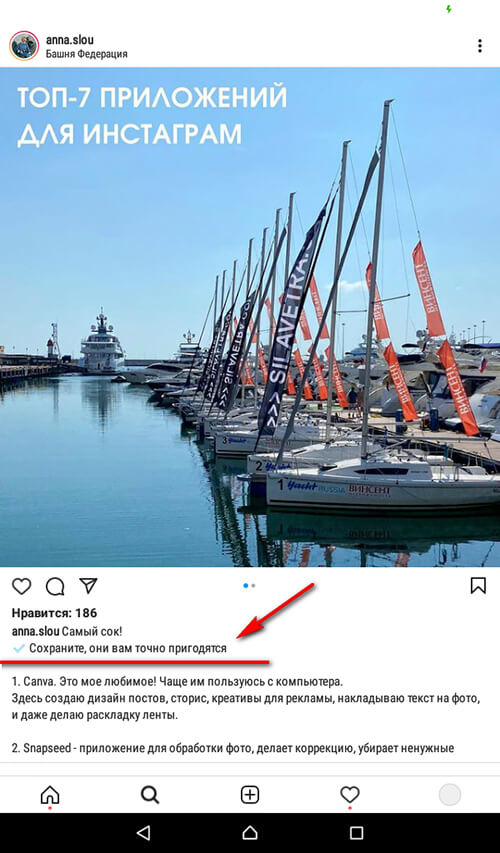Open anna.slou username in the caption
The image size is (500, 853).
(x=35, y=632)
